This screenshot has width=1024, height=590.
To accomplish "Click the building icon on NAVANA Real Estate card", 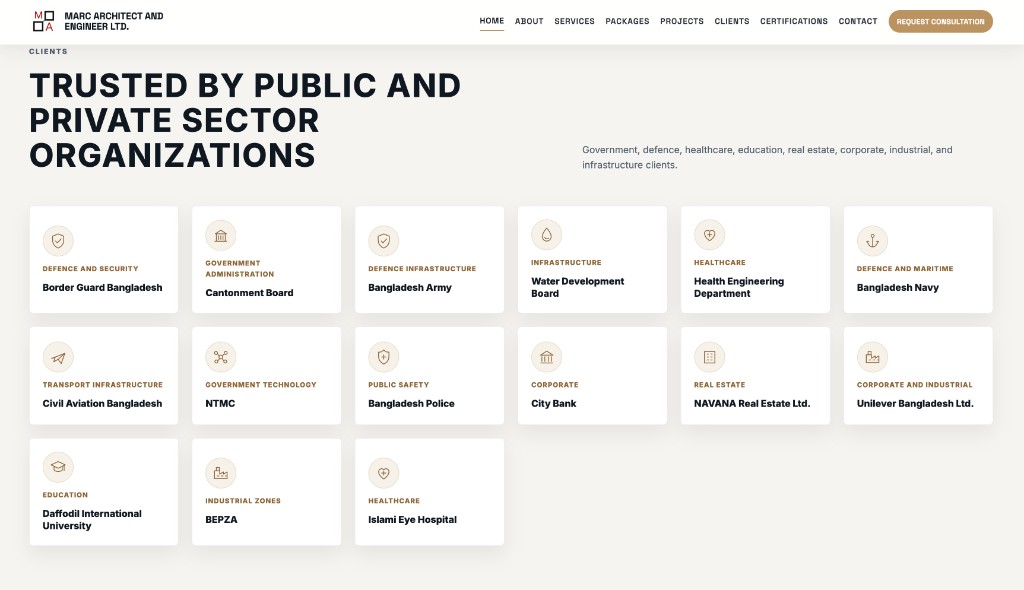I will tap(709, 357).
